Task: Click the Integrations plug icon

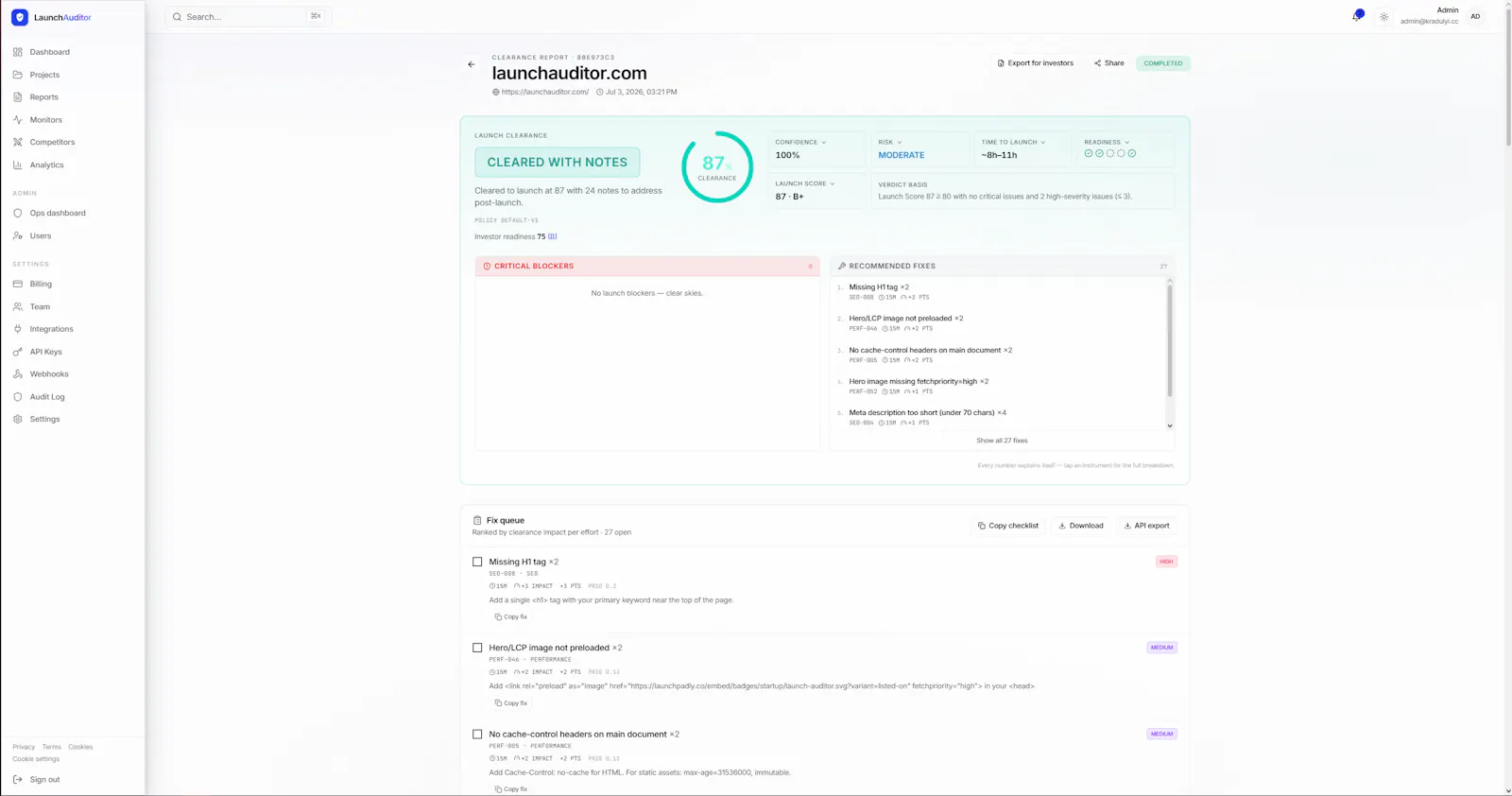Action: point(18,329)
